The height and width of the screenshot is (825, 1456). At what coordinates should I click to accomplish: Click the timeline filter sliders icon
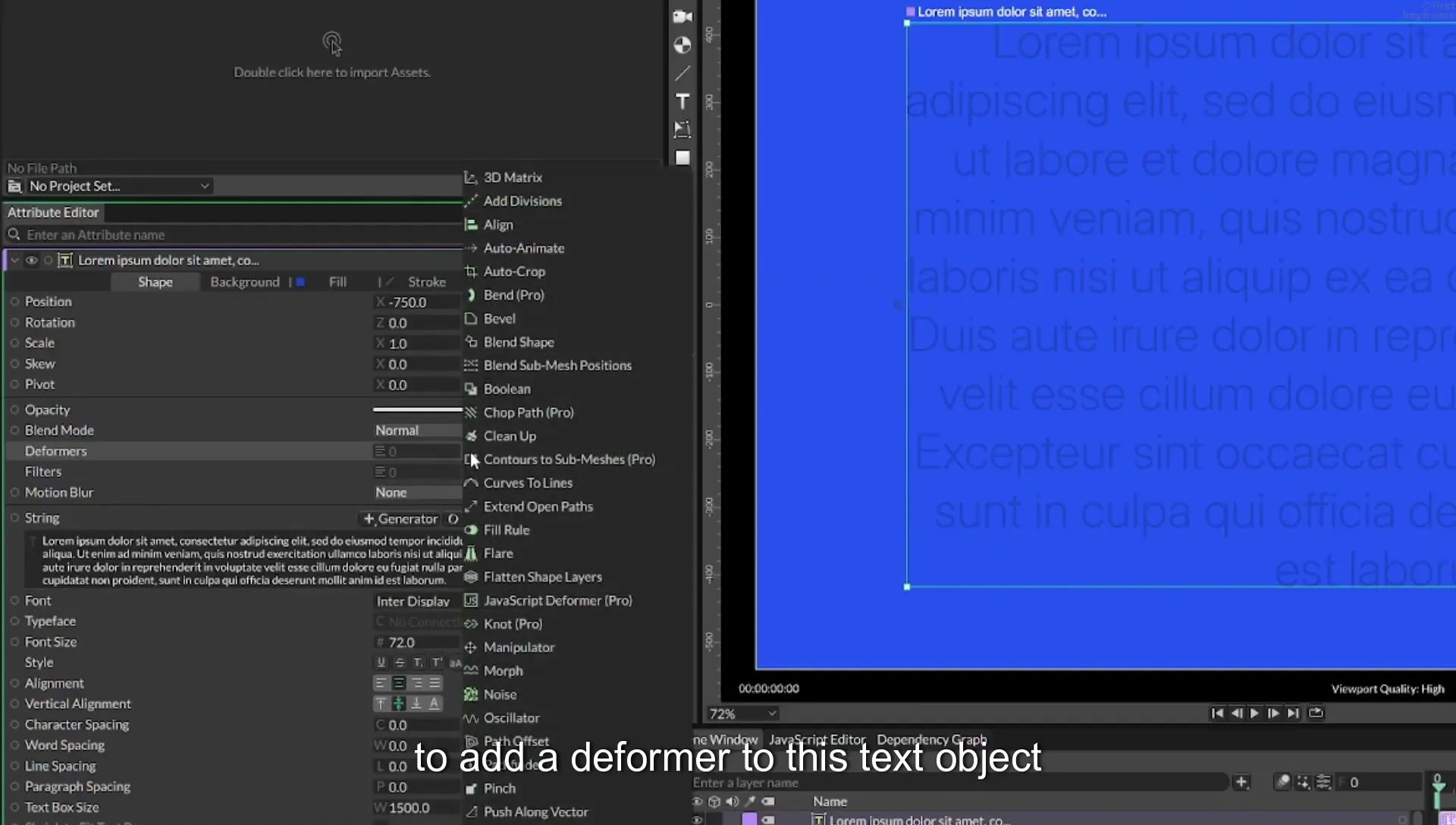click(1323, 783)
